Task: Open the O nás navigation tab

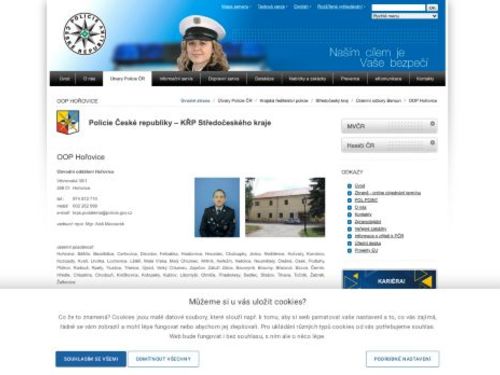Action: point(89,79)
